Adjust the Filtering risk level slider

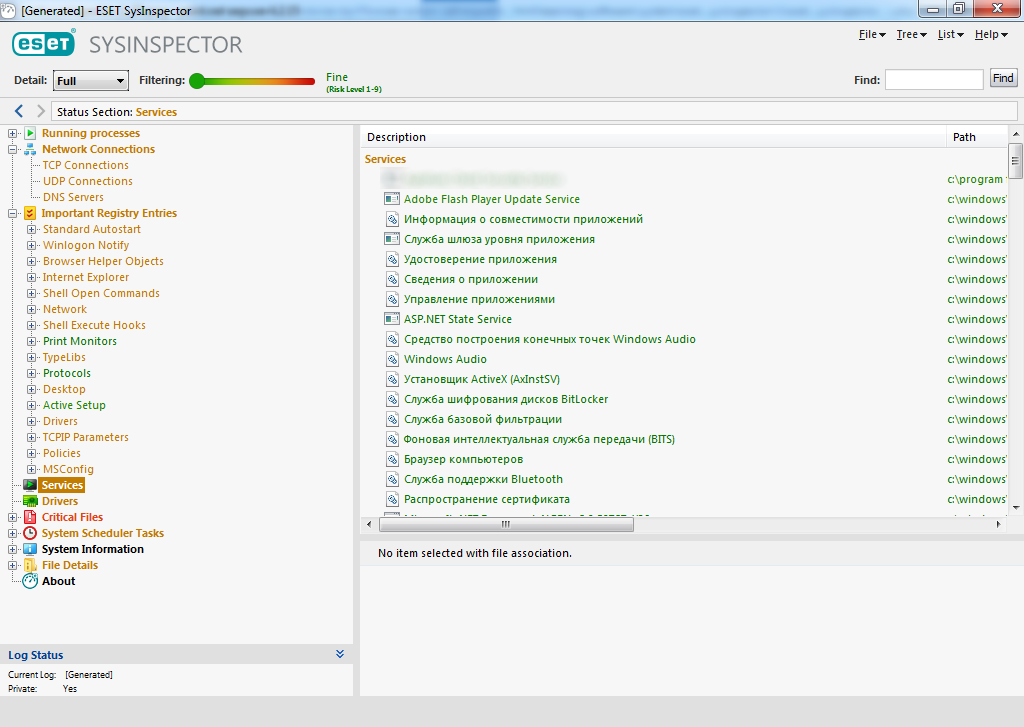[x=197, y=81]
